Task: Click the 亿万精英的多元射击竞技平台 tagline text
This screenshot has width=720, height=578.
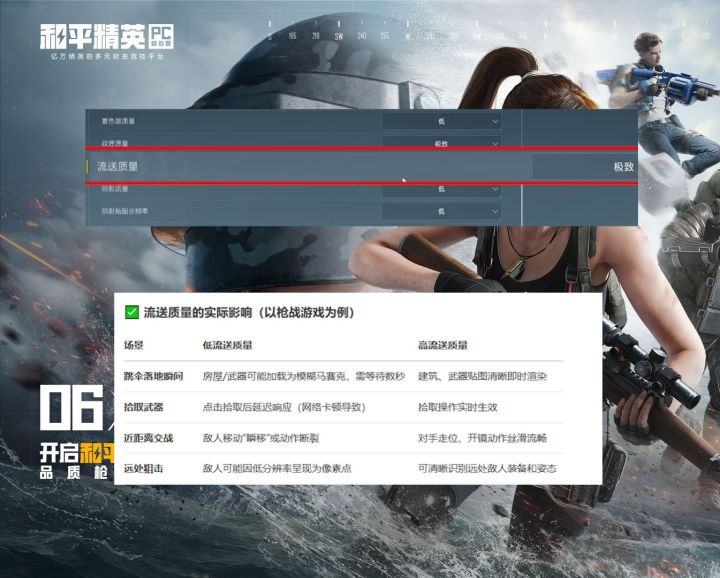Action: click(107, 56)
